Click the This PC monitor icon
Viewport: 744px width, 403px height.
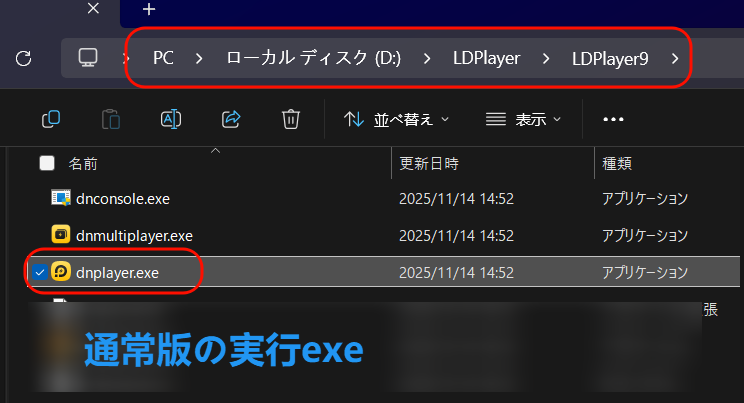tap(88, 58)
